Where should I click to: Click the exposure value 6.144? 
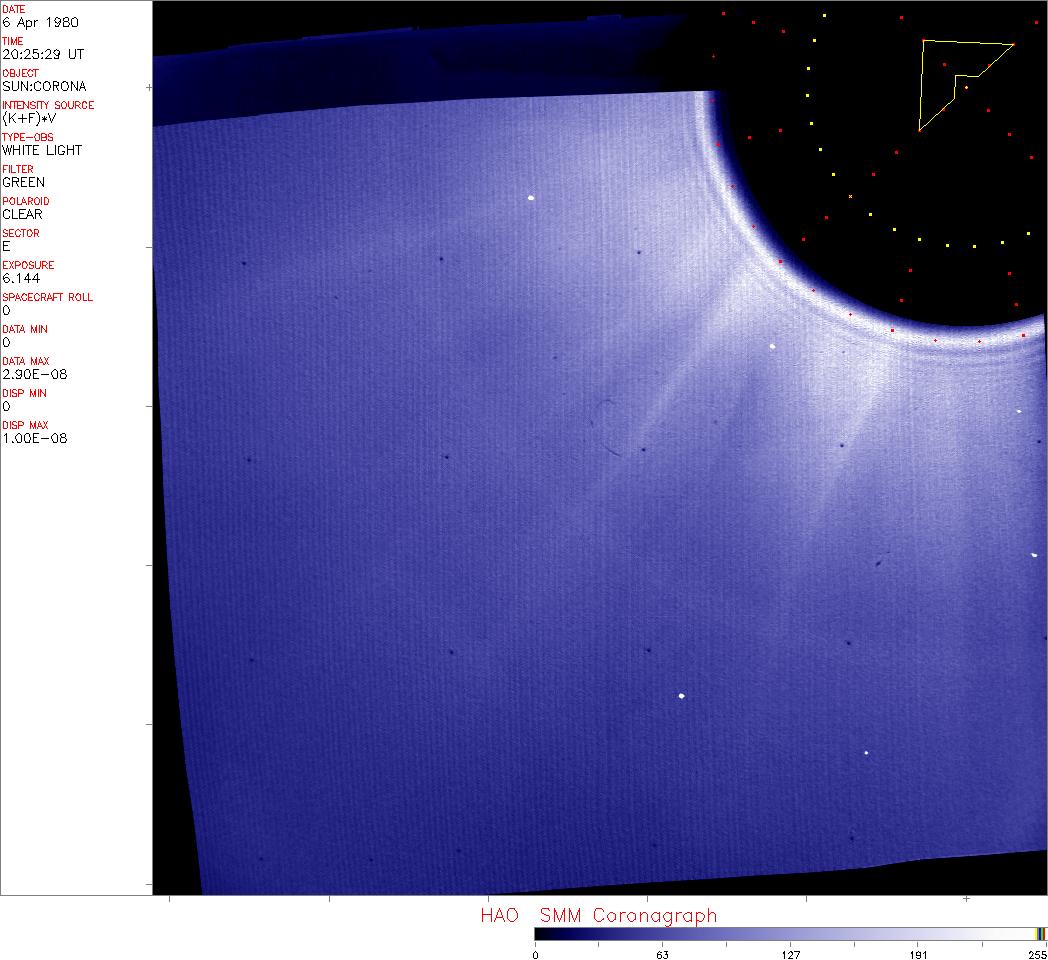[21, 278]
